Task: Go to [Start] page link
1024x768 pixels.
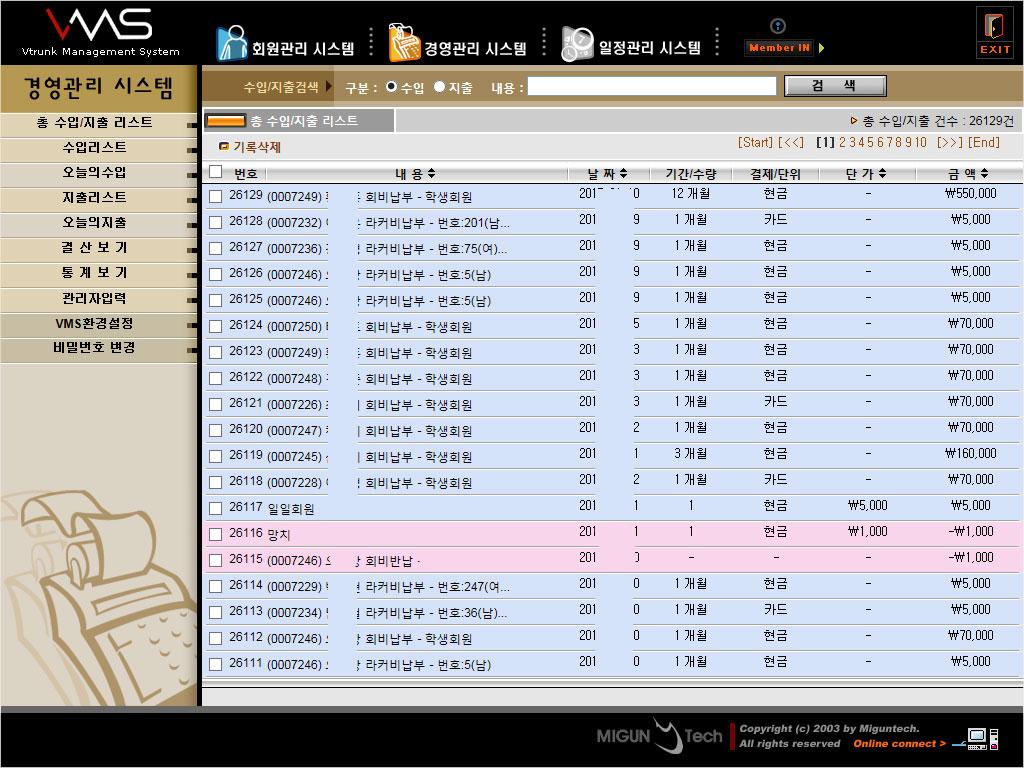Action: point(756,142)
